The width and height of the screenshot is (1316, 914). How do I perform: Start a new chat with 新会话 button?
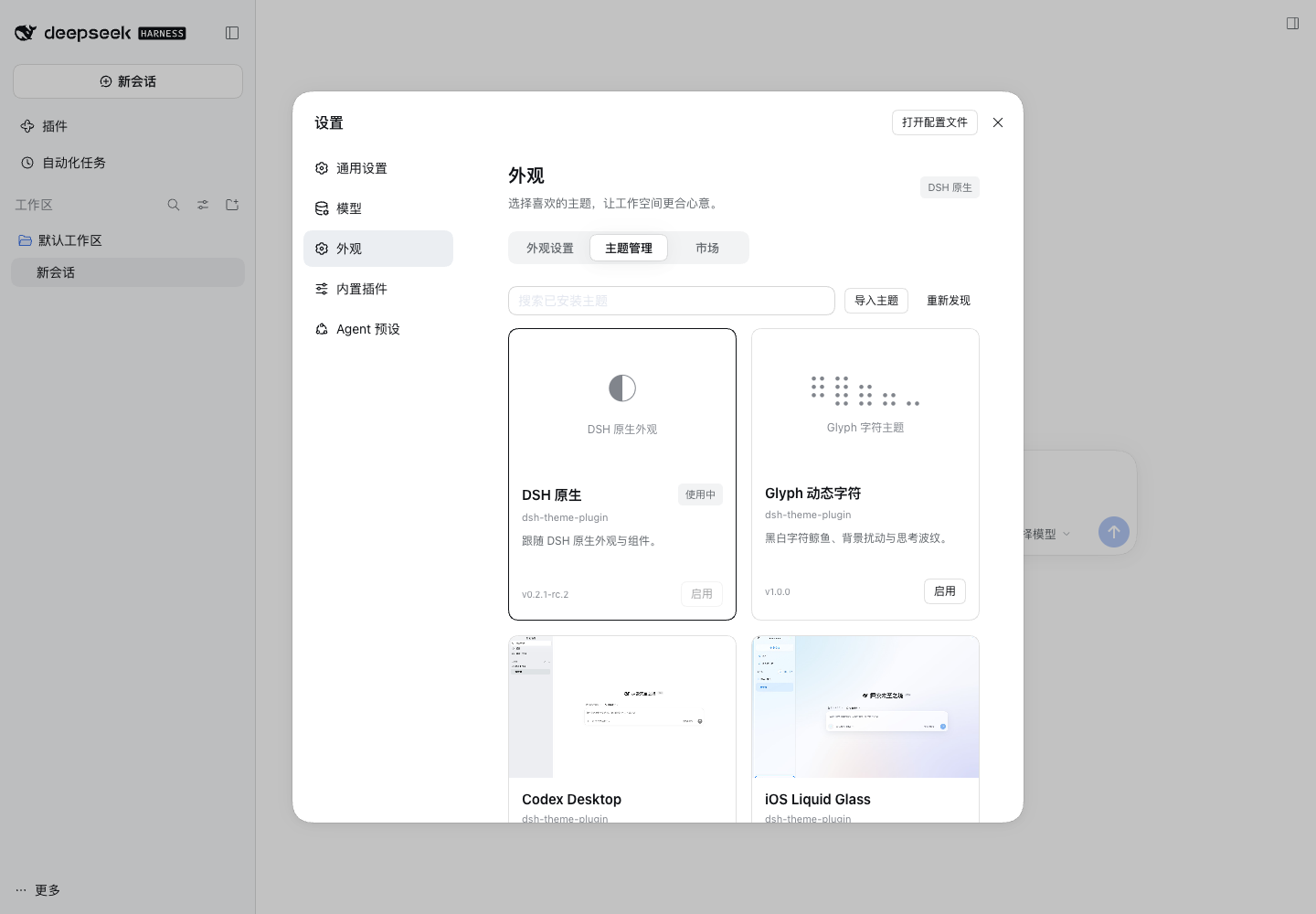(128, 81)
